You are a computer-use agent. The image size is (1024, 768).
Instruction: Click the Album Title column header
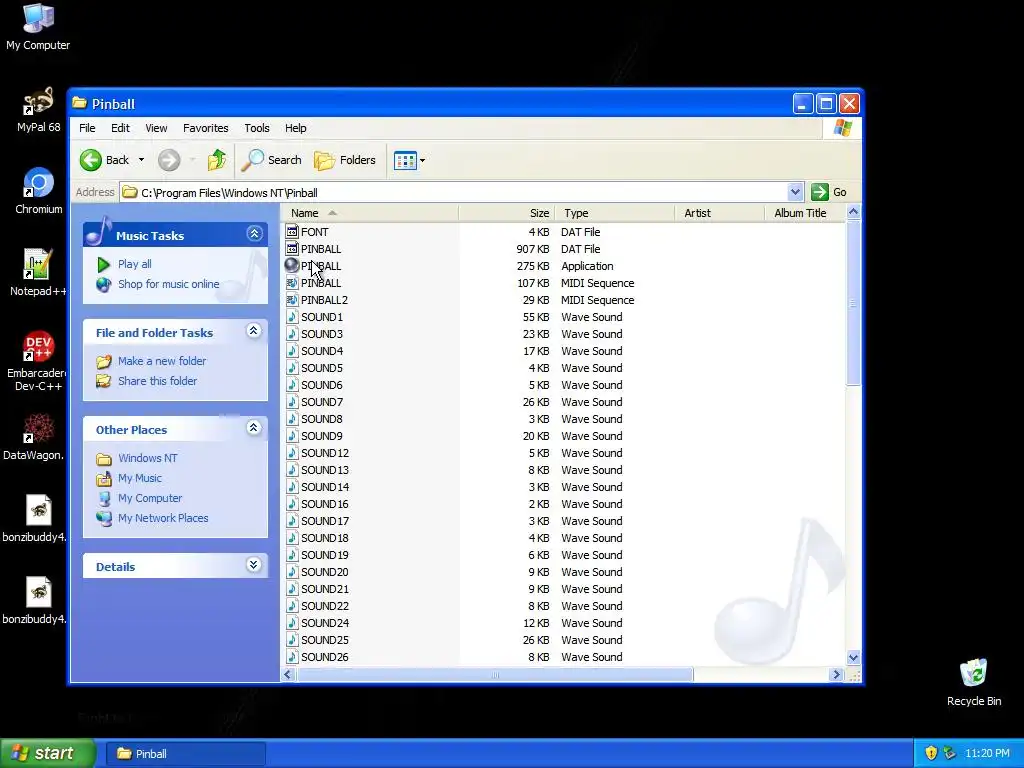[805, 213]
